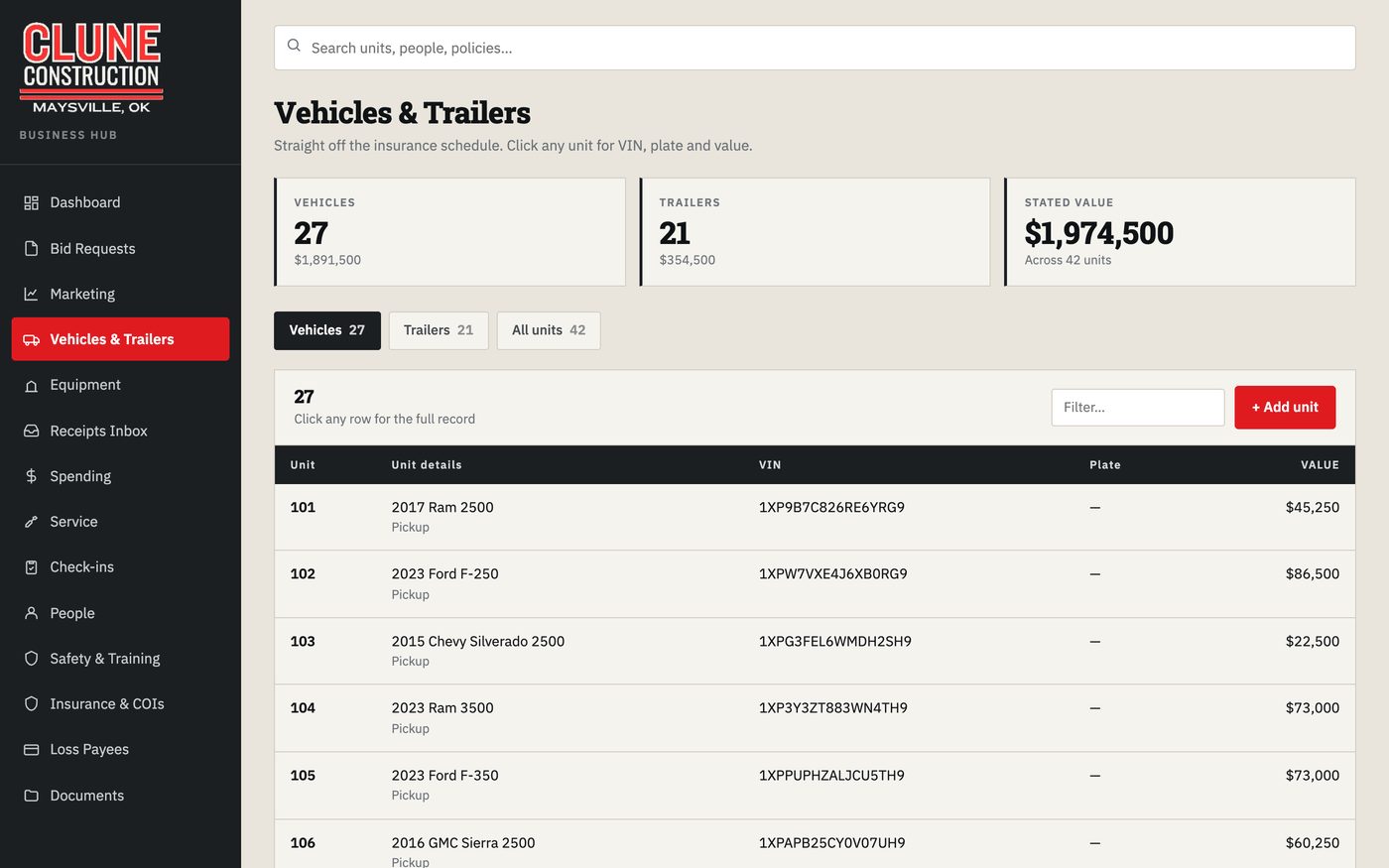Click the VALUE column header
This screenshot has height=868, width=1389.
tap(1320, 464)
